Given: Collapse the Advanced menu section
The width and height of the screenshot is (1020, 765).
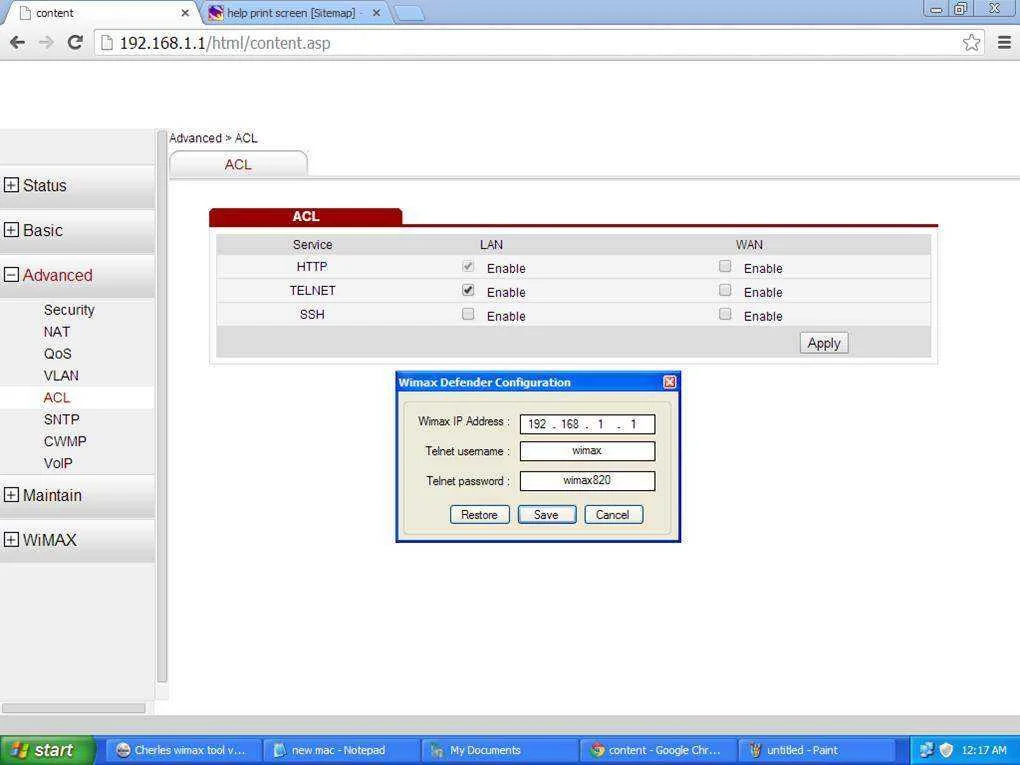Looking at the screenshot, I should (x=11, y=275).
